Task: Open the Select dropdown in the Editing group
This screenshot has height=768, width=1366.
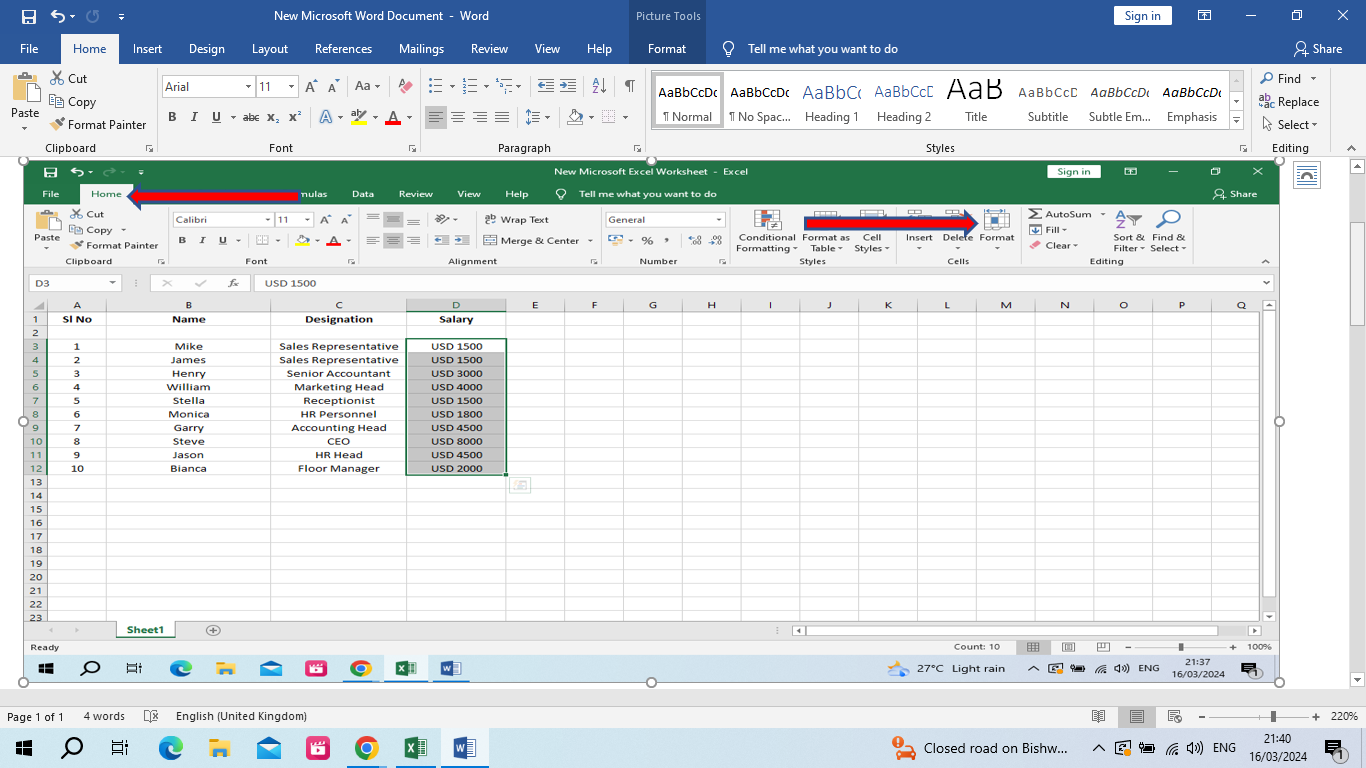Action: coord(1290,125)
